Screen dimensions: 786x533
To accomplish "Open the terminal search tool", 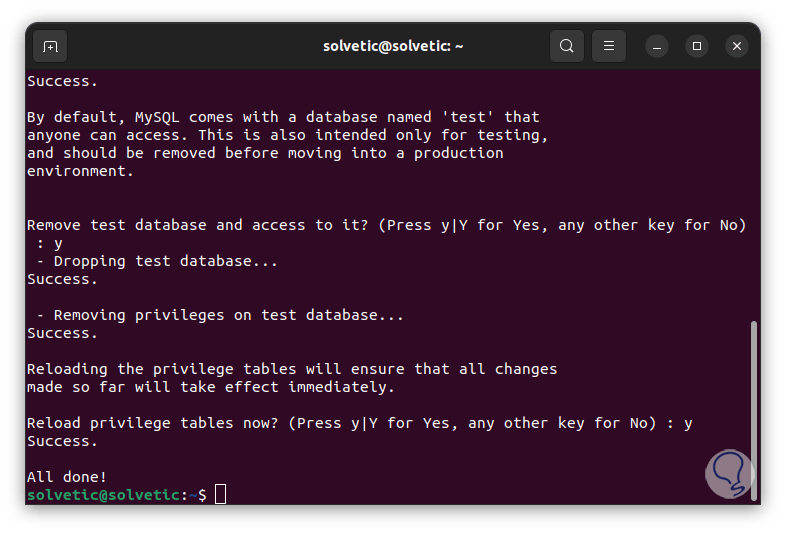I will 567,46.
